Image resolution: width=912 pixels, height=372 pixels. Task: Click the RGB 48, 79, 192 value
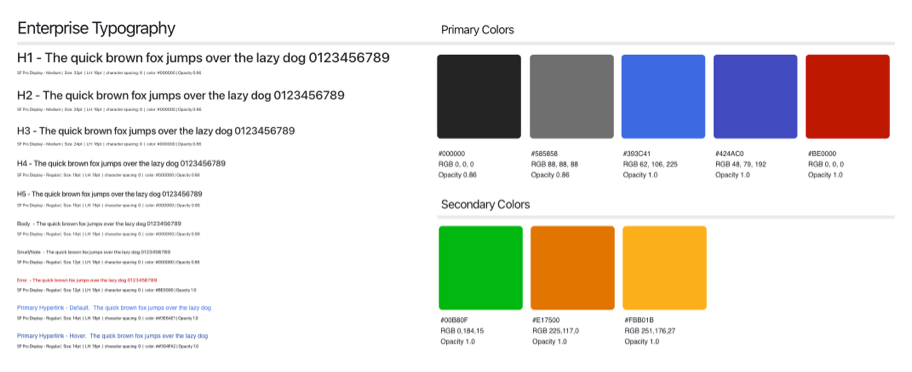click(x=740, y=164)
